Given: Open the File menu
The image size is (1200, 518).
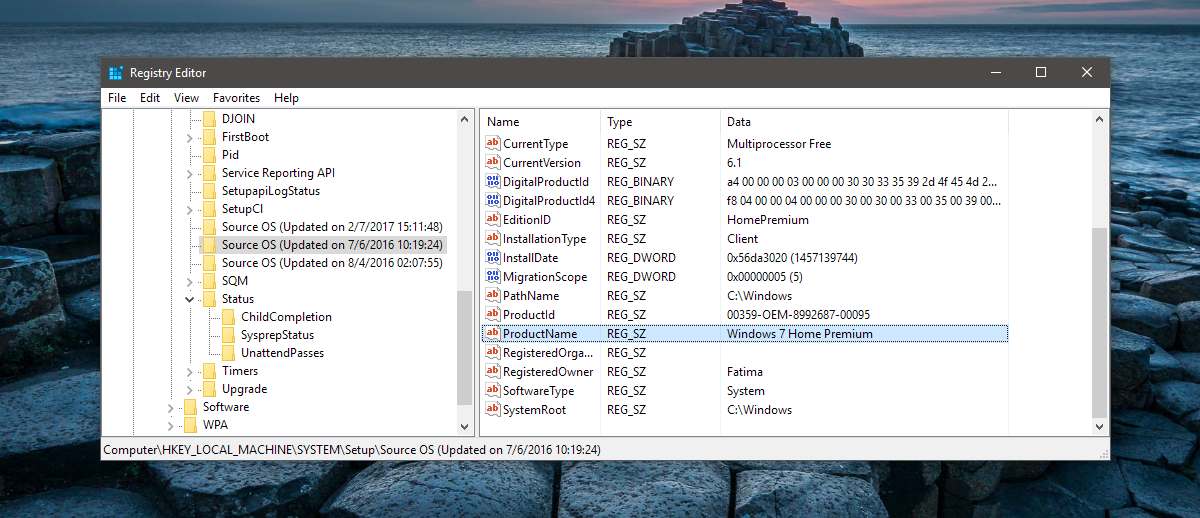Looking at the screenshot, I should [x=117, y=98].
